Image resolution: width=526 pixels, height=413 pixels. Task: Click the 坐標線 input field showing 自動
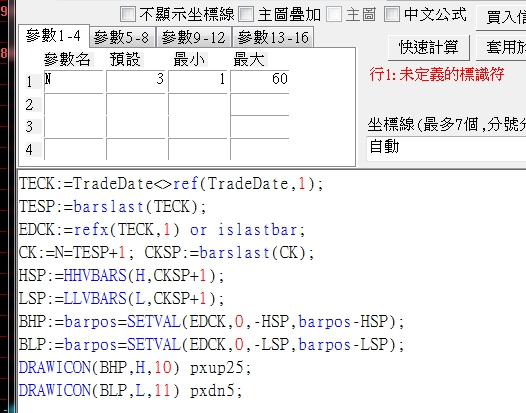pos(446,148)
